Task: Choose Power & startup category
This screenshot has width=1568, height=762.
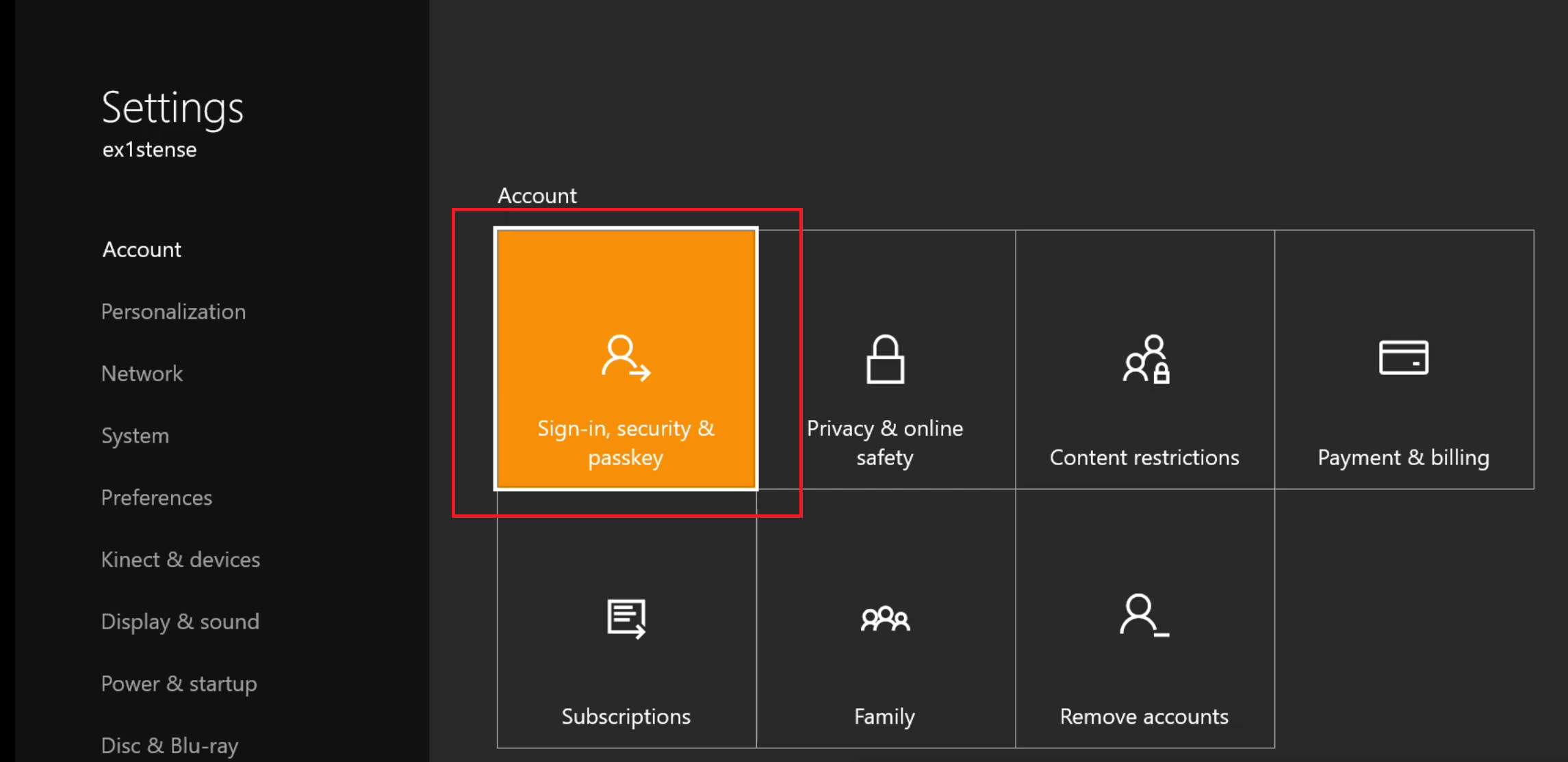Action: tap(179, 683)
